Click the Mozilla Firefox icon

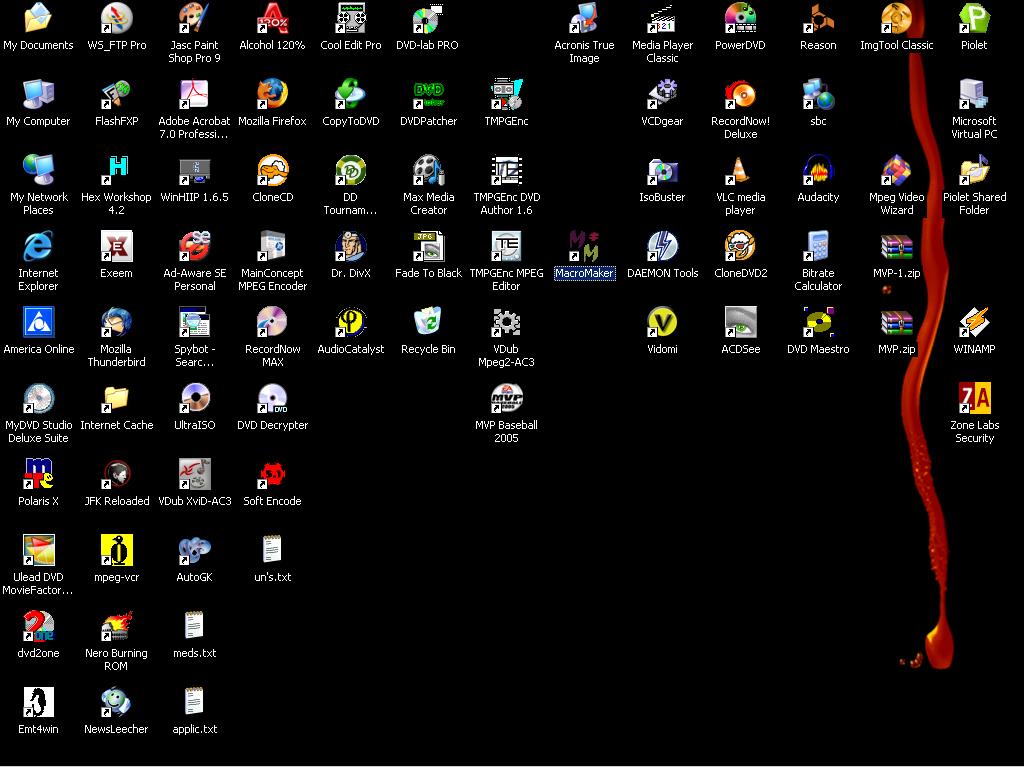(x=272, y=94)
